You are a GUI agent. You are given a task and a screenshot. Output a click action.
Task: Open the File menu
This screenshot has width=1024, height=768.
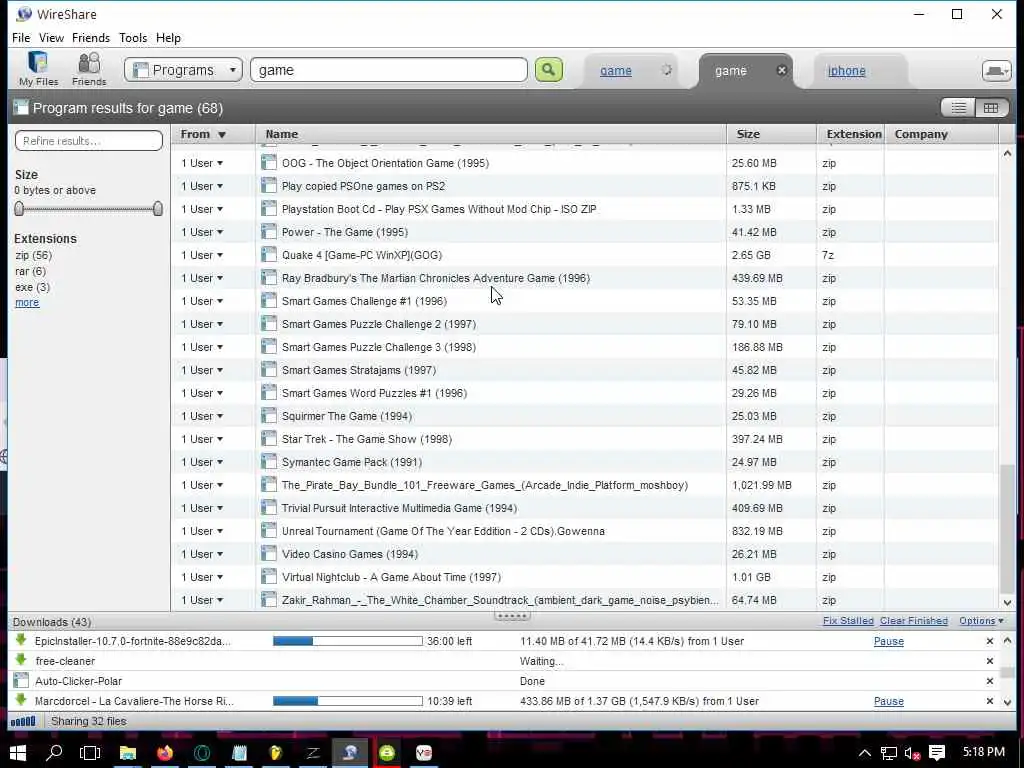21,38
